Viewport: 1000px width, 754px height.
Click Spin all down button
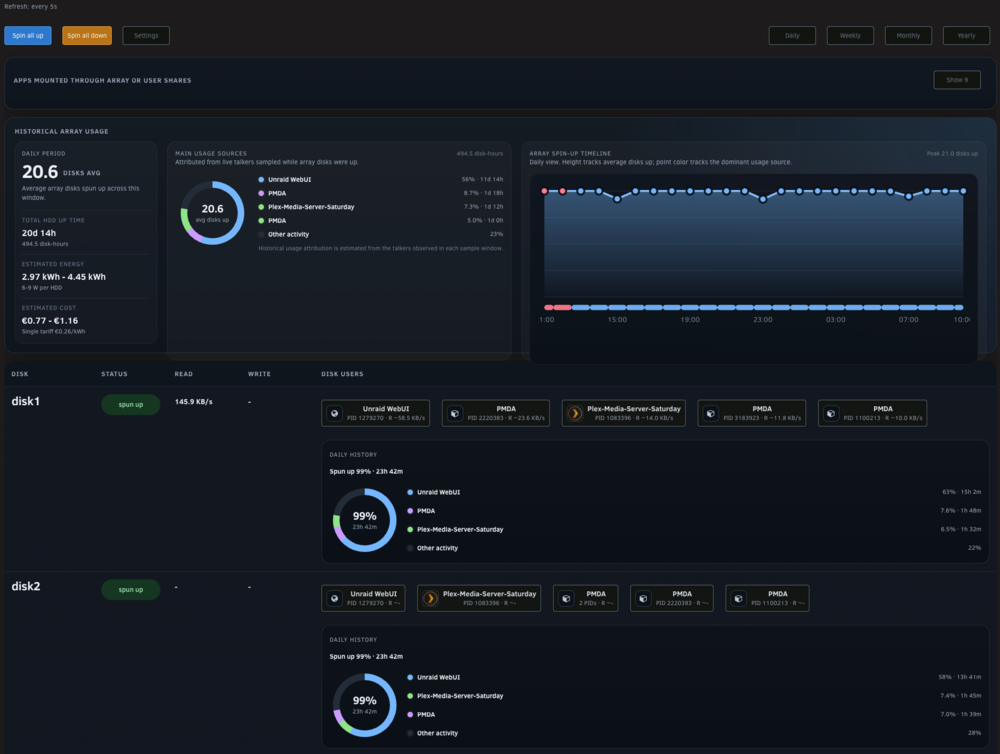coord(87,36)
